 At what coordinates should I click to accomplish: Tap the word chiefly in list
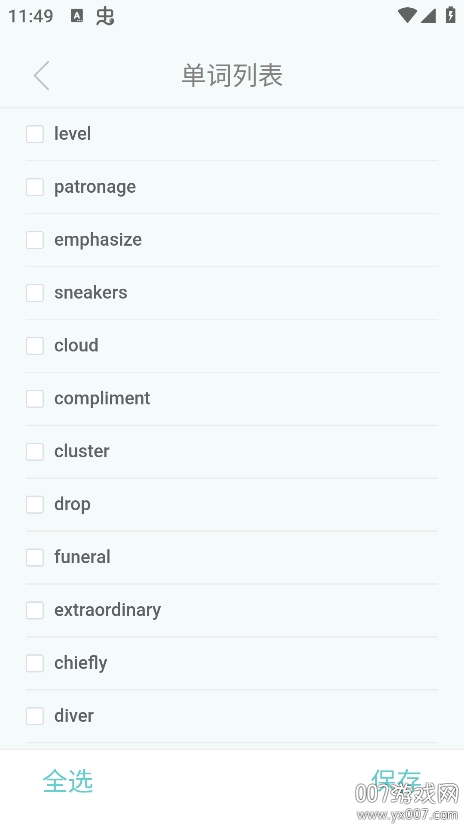coord(81,663)
